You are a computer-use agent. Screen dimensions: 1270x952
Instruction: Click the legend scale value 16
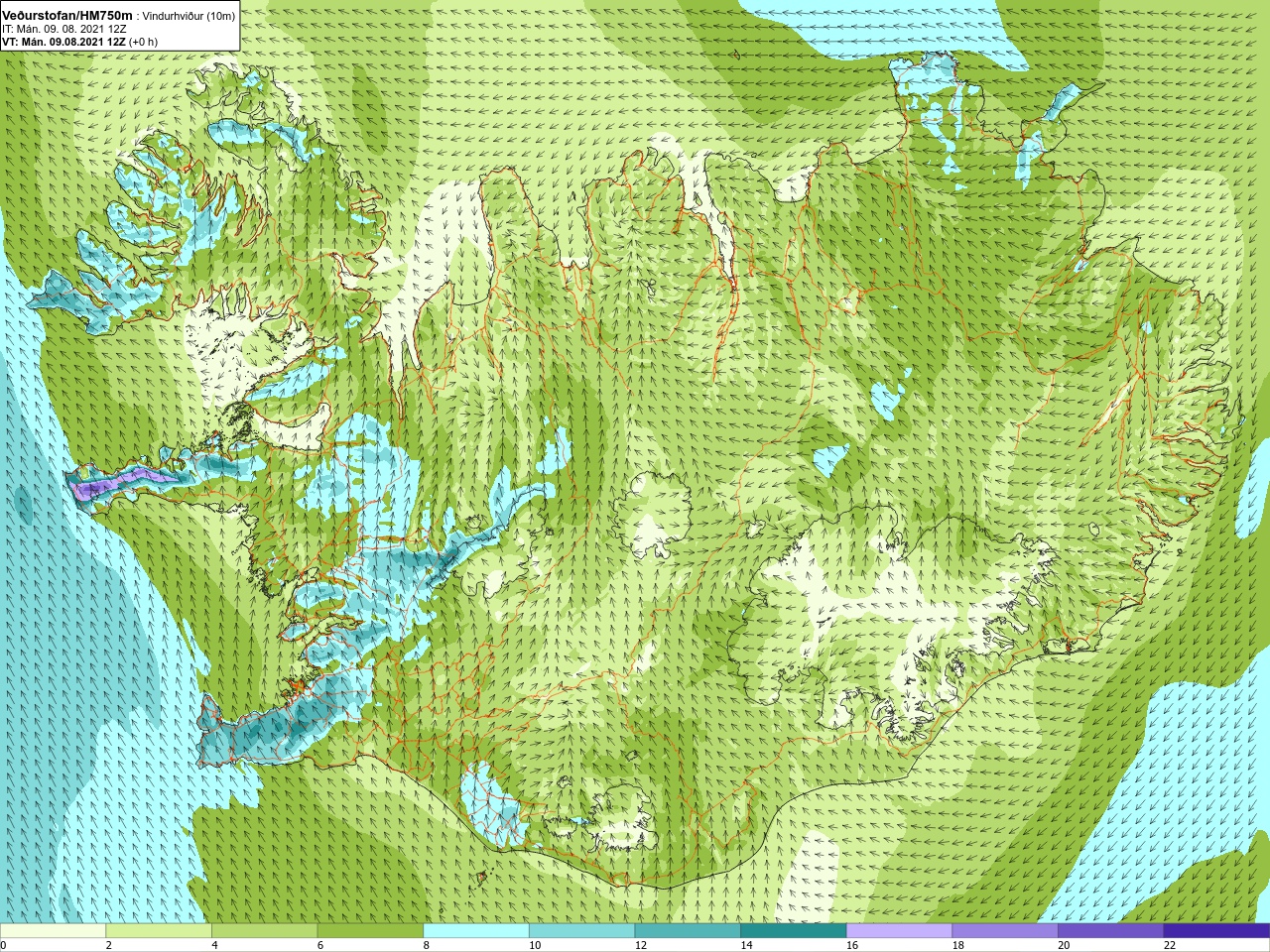(x=852, y=945)
